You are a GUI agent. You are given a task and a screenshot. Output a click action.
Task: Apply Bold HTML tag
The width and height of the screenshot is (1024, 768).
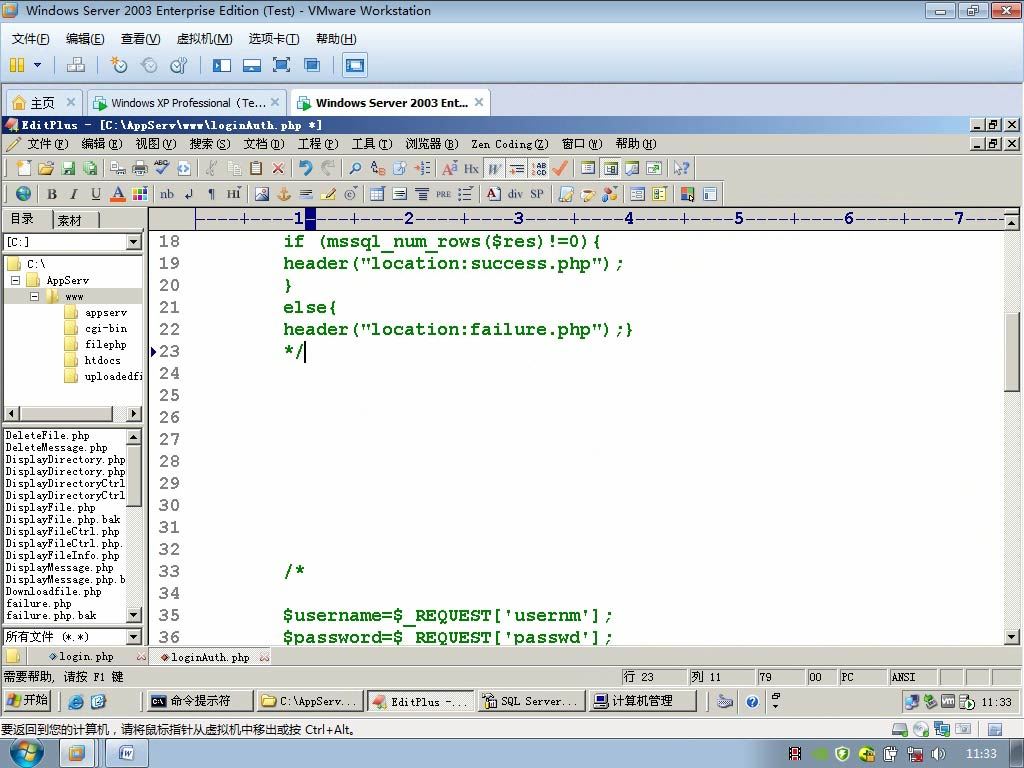coord(52,194)
